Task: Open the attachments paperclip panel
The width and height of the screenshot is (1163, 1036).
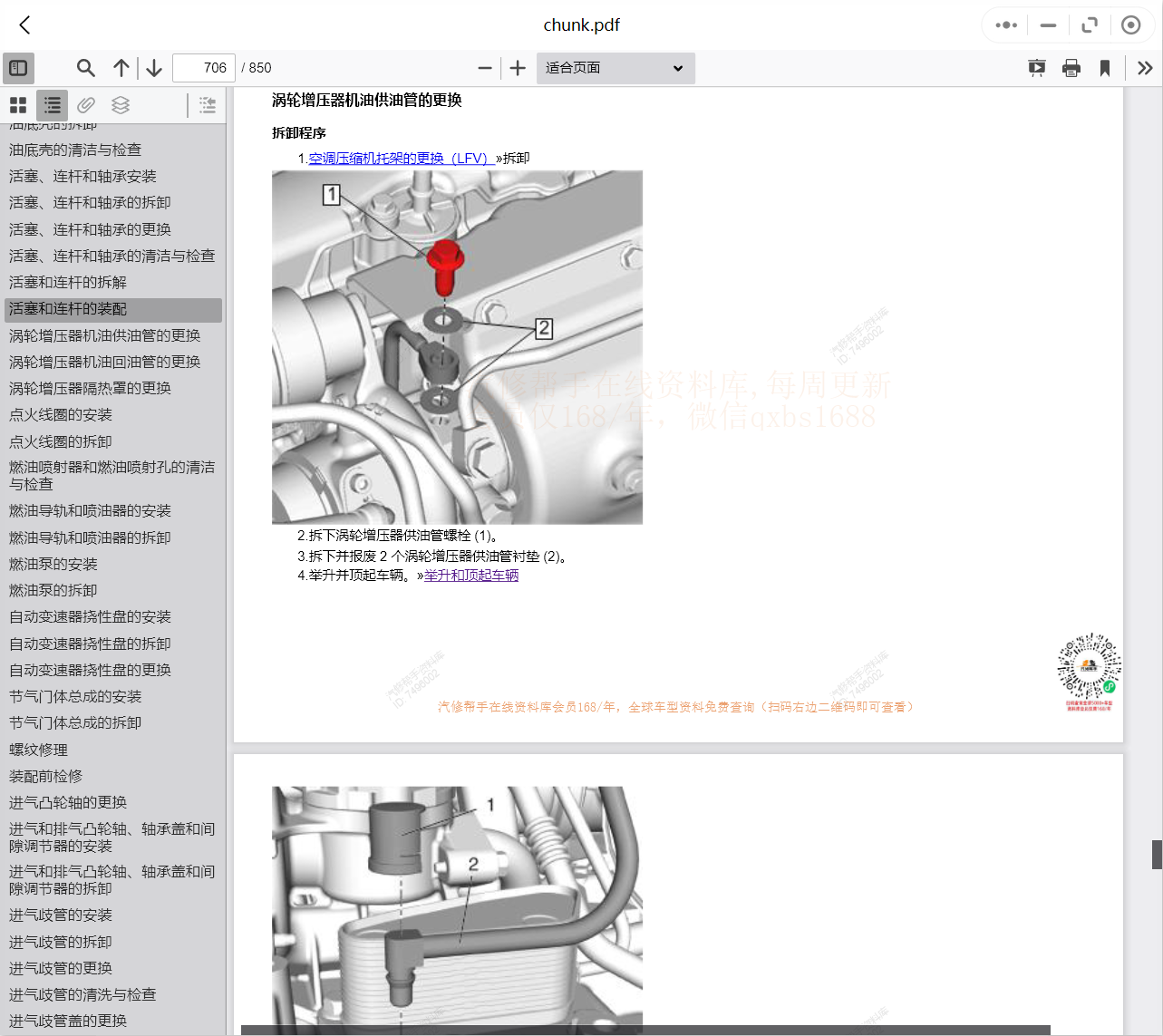Action: pyautogui.click(x=86, y=104)
